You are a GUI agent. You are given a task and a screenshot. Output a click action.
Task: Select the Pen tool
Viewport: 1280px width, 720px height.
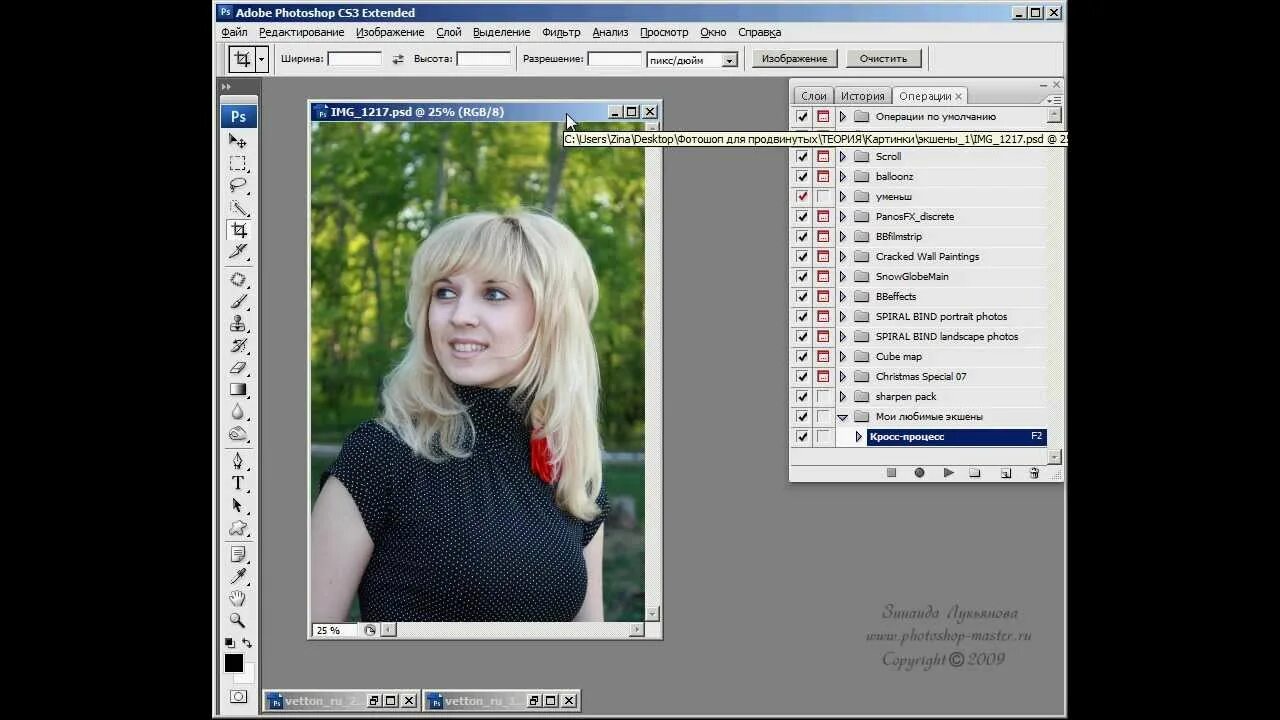coord(238,461)
